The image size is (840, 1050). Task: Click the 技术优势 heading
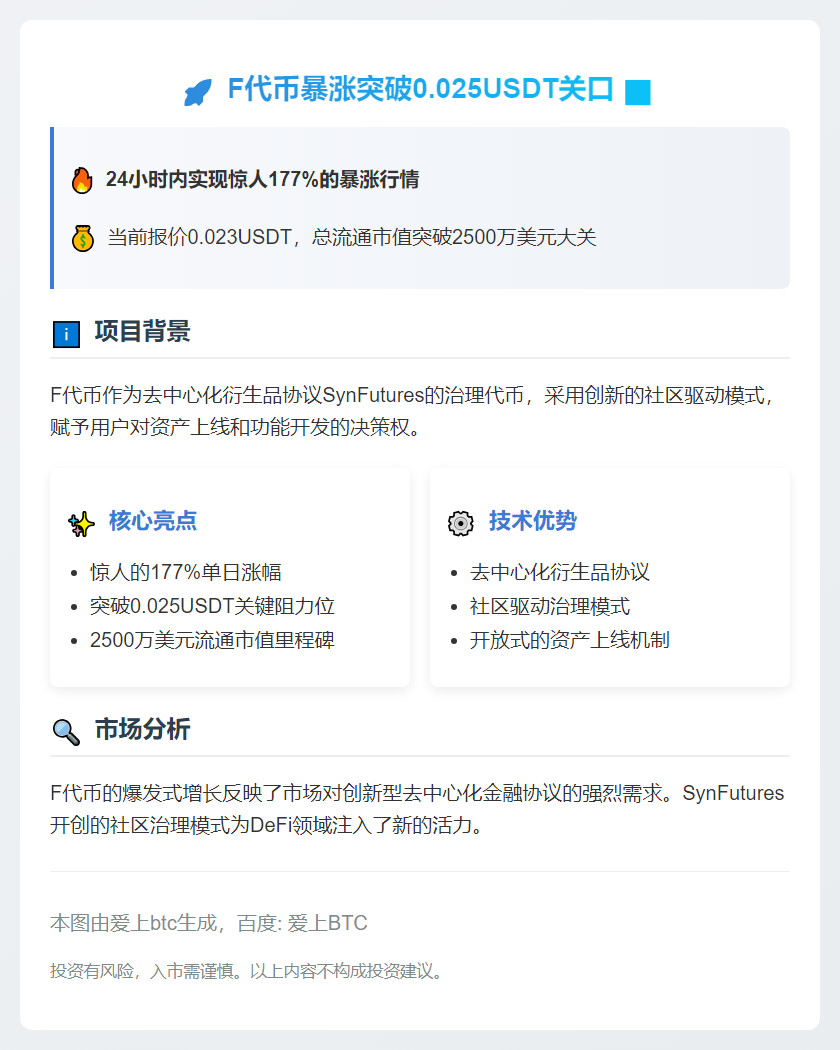tap(533, 521)
